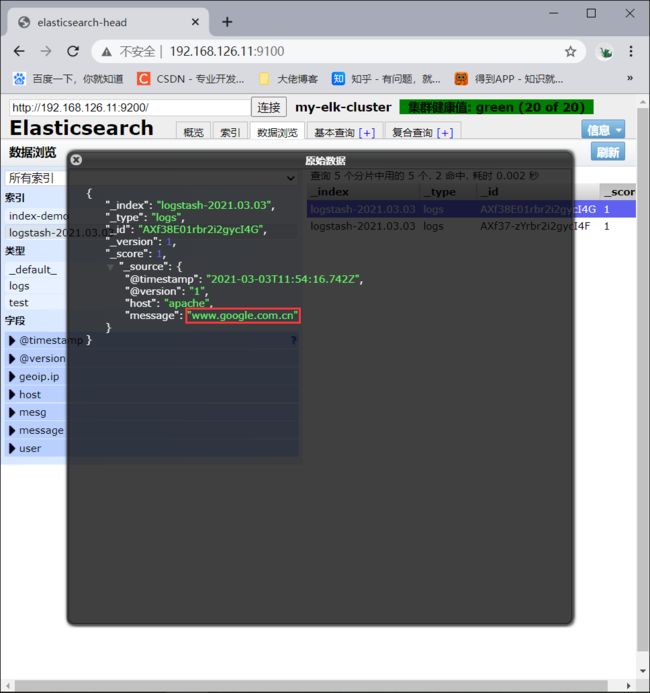
Task: Bookmark this page with the star icon
Action: (570, 52)
